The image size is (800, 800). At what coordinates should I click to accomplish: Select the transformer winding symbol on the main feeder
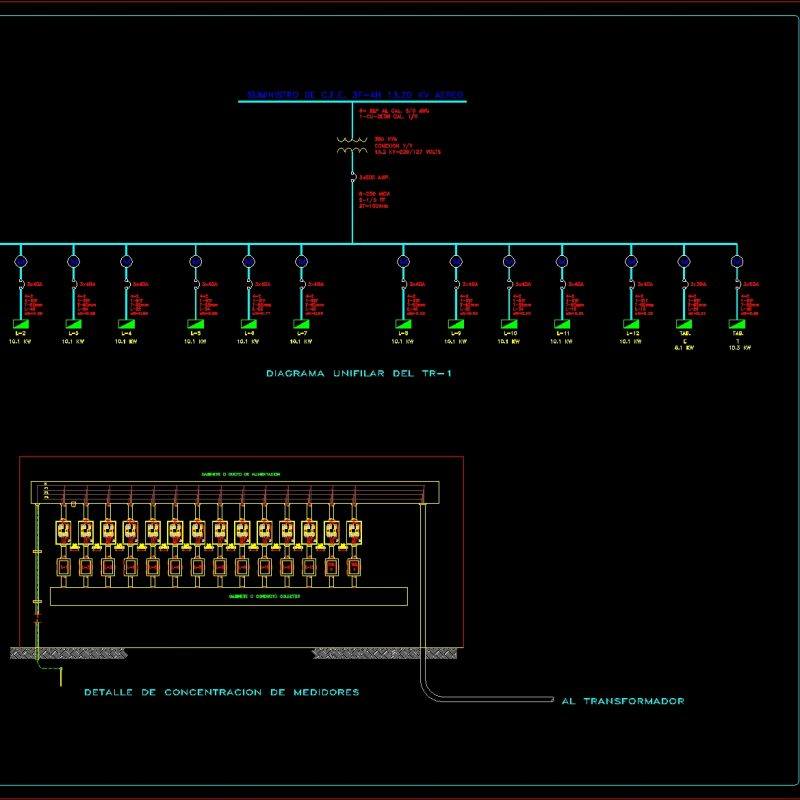[351, 145]
